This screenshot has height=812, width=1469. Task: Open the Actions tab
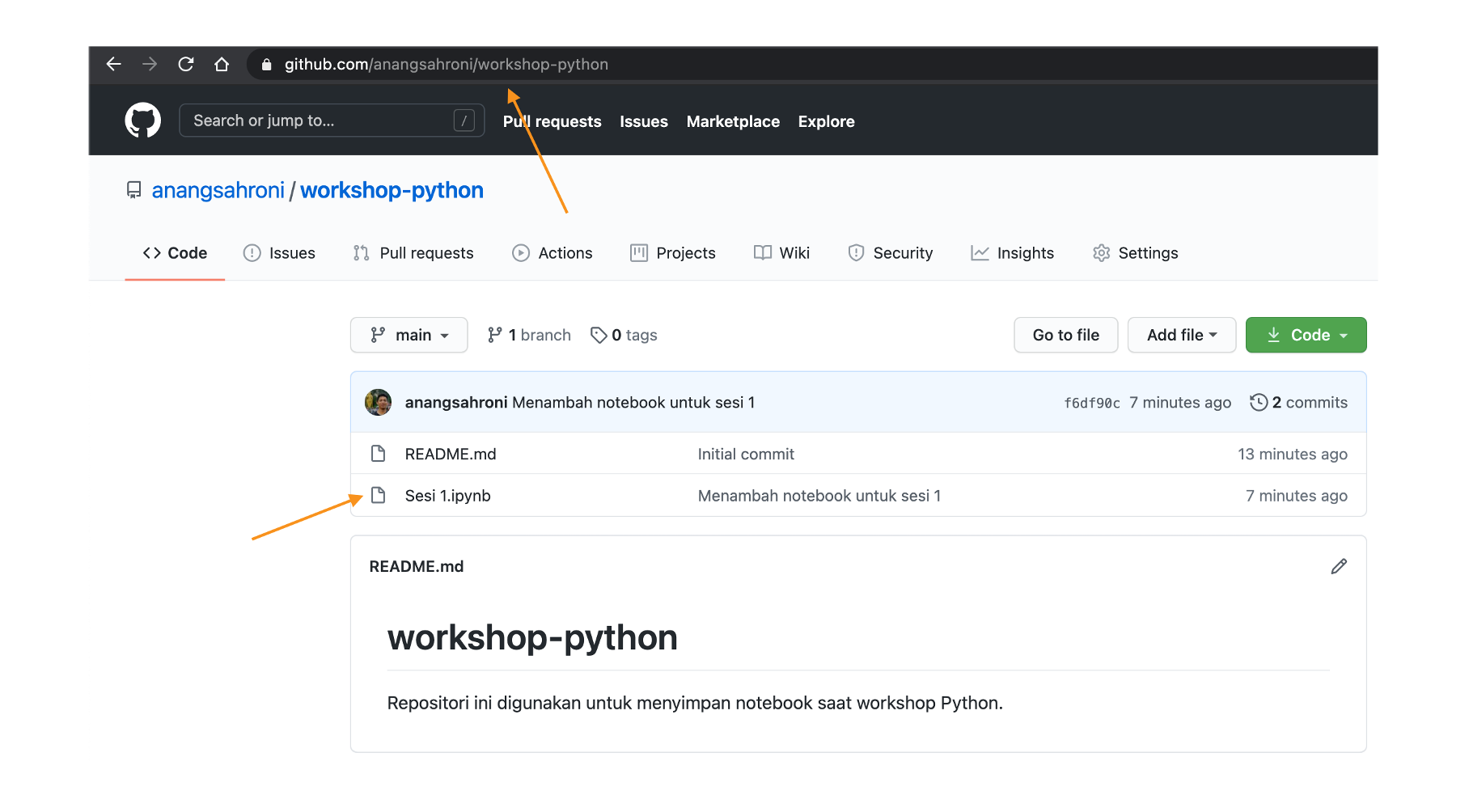pos(552,253)
